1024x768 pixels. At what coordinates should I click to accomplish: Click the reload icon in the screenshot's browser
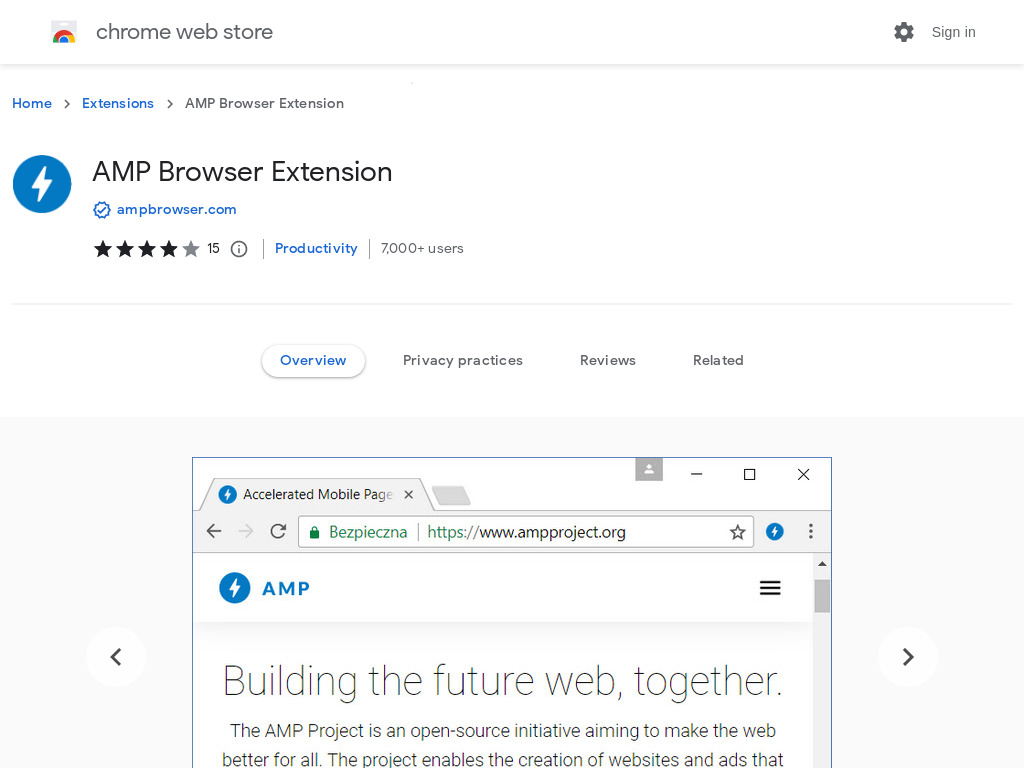pyautogui.click(x=278, y=531)
